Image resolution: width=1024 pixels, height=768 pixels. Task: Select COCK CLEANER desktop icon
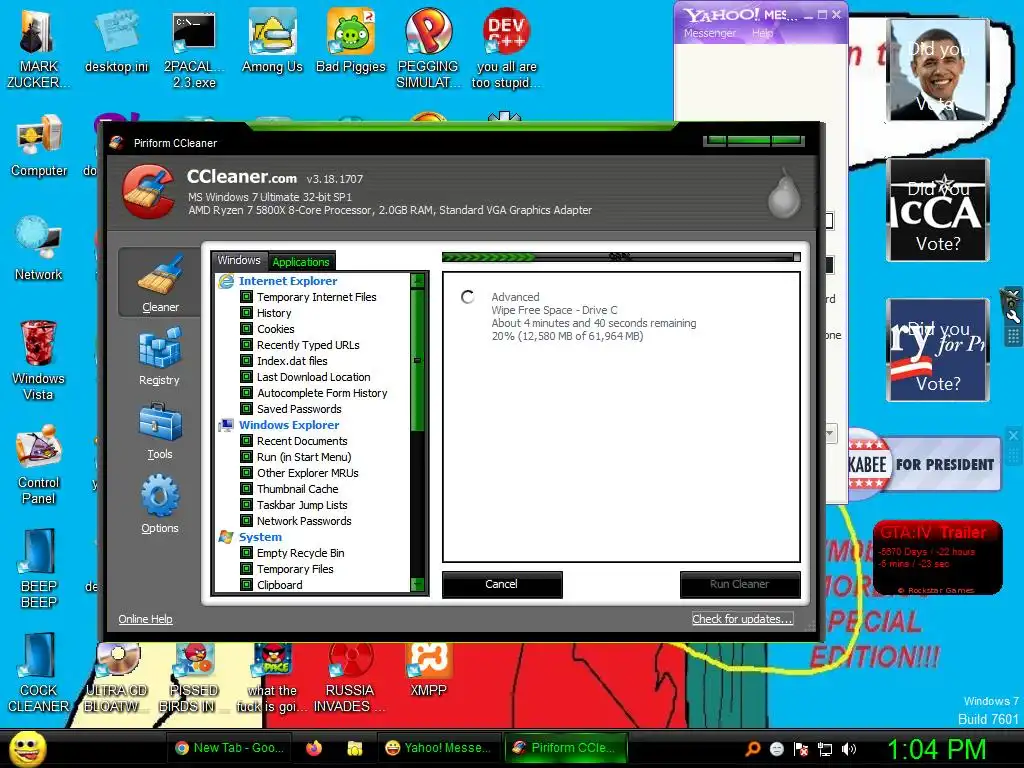(x=39, y=673)
